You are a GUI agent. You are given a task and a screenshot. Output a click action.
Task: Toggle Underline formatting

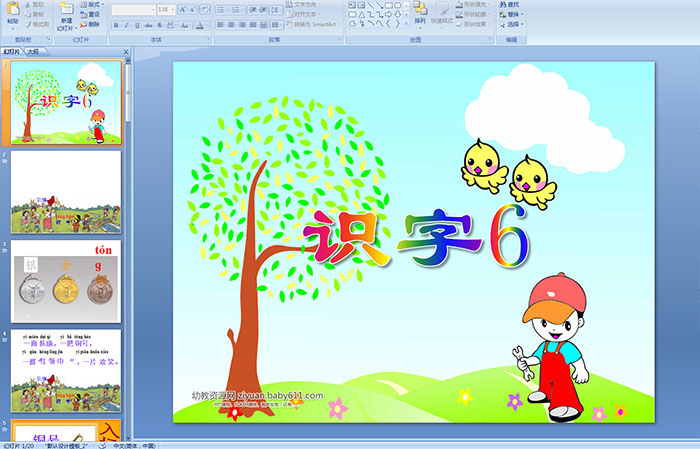pos(137,25)
